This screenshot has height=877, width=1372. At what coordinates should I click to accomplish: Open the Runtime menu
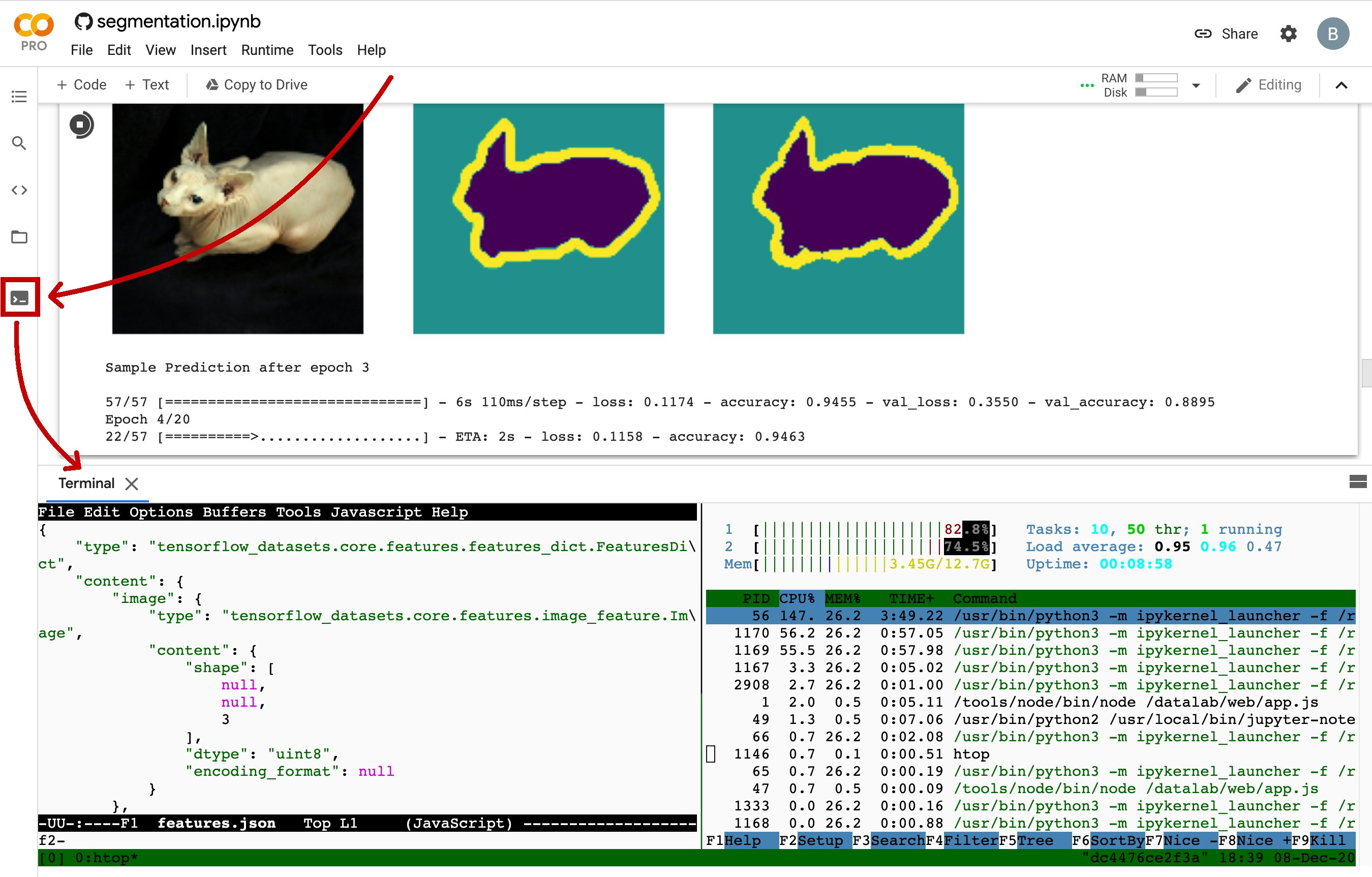tap(267, 50)
